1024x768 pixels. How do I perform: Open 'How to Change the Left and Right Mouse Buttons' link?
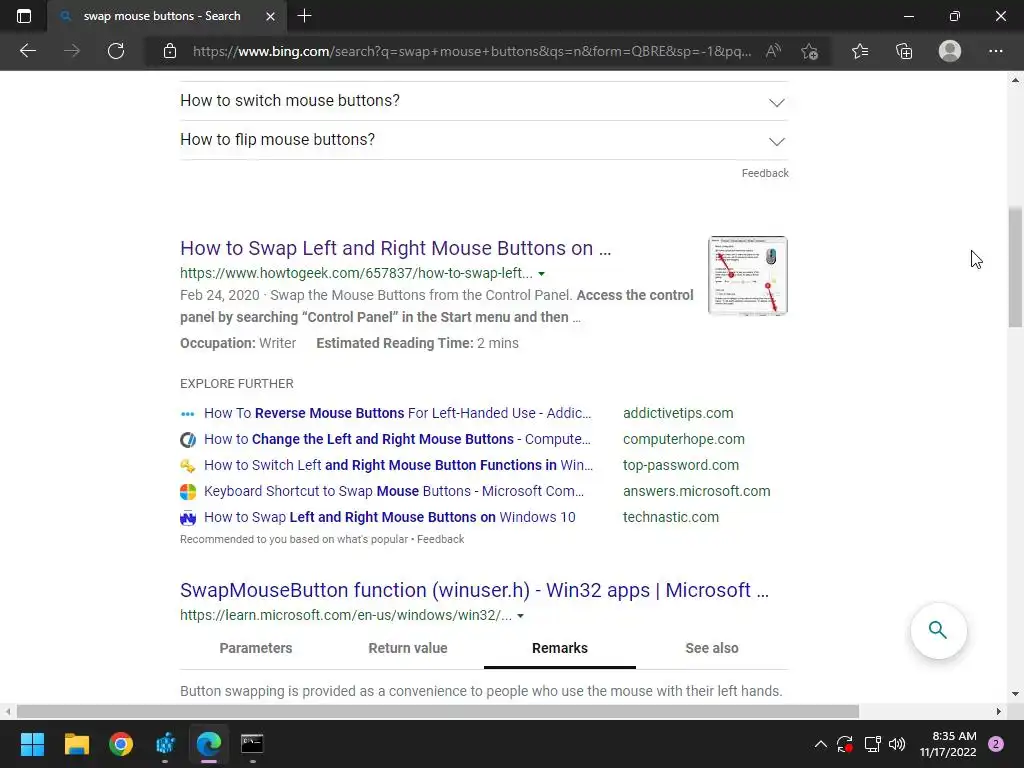(x=397, y=440)
